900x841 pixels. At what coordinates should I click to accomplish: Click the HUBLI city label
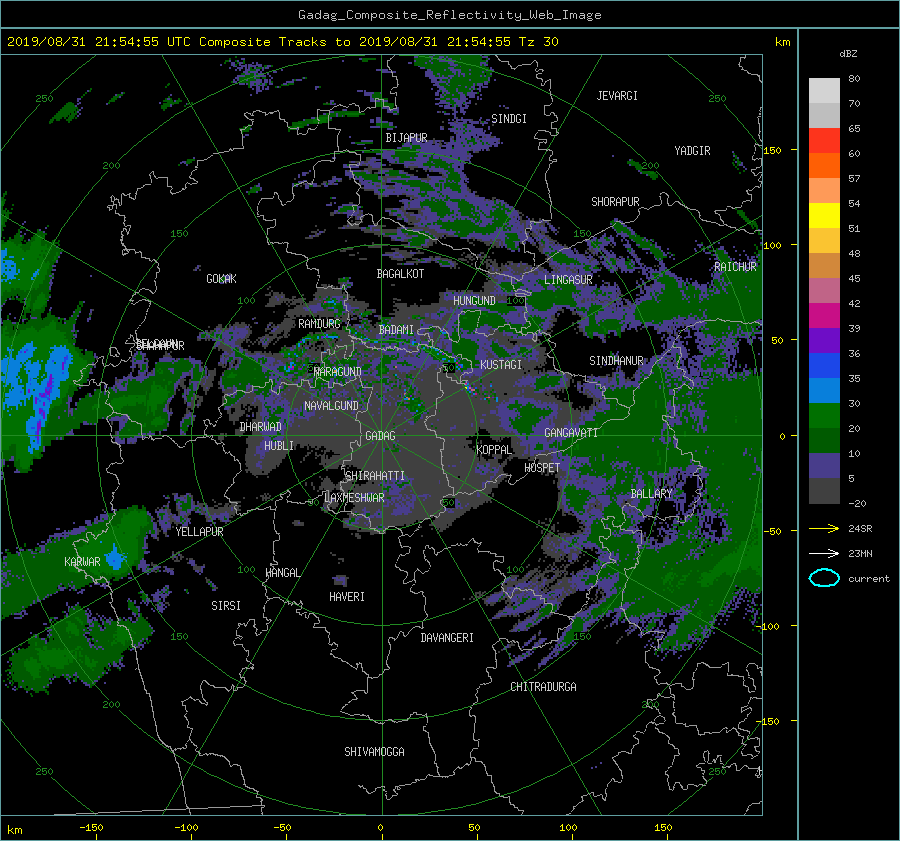[278, 445]
